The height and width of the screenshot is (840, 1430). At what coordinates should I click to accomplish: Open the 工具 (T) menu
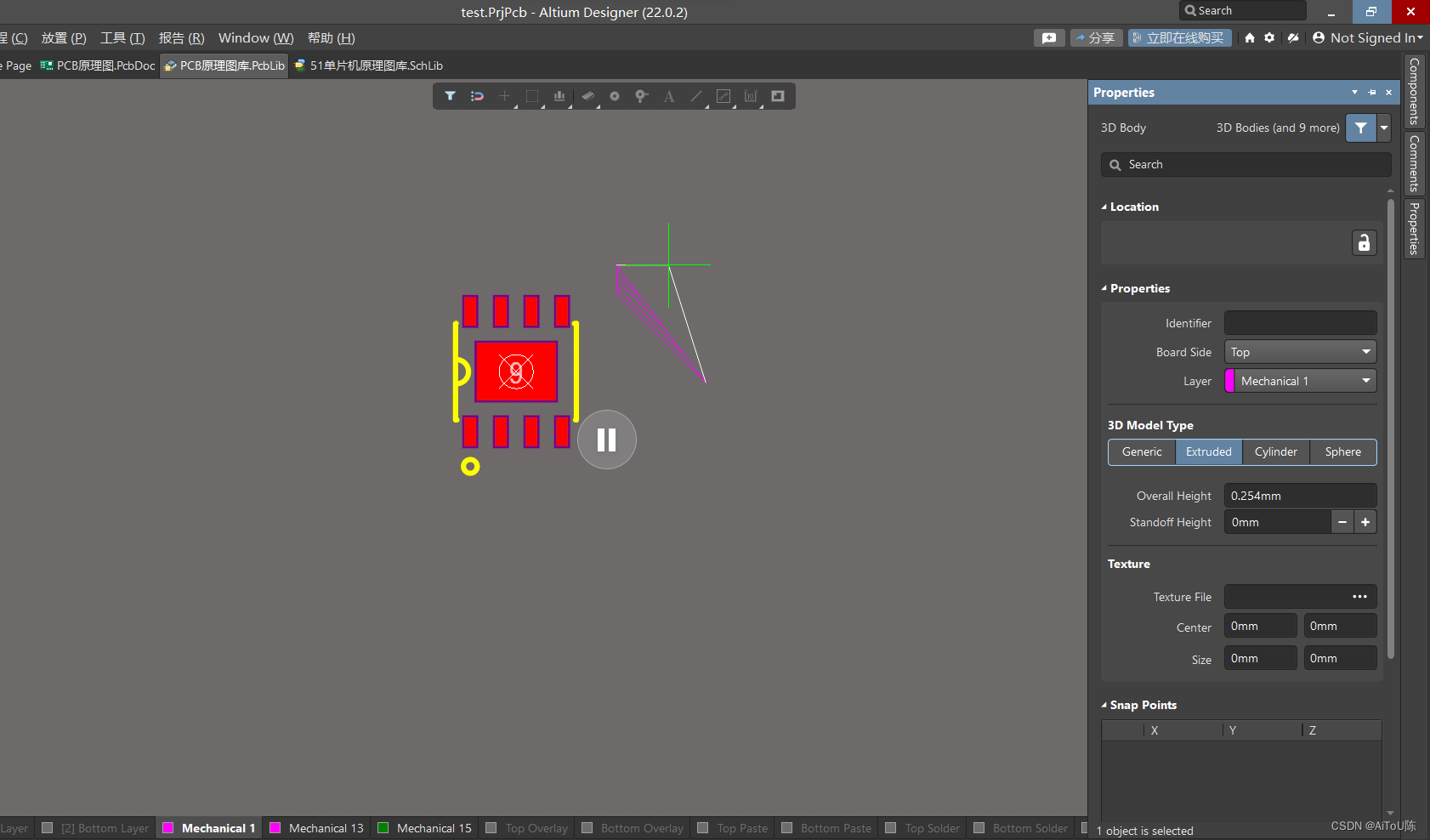(x=122, y=38)
